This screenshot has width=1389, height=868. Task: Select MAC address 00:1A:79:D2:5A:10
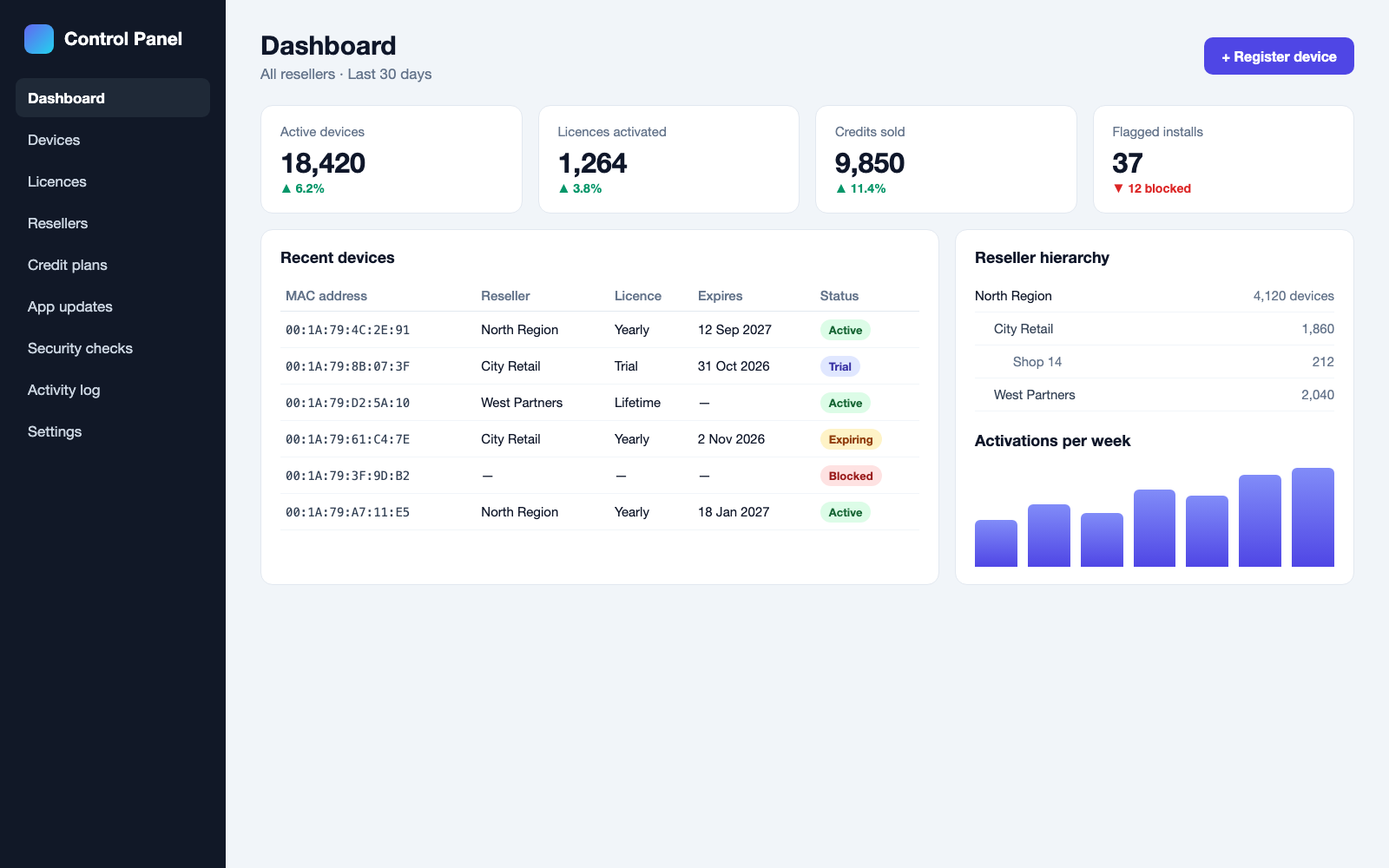pos(347,403)
